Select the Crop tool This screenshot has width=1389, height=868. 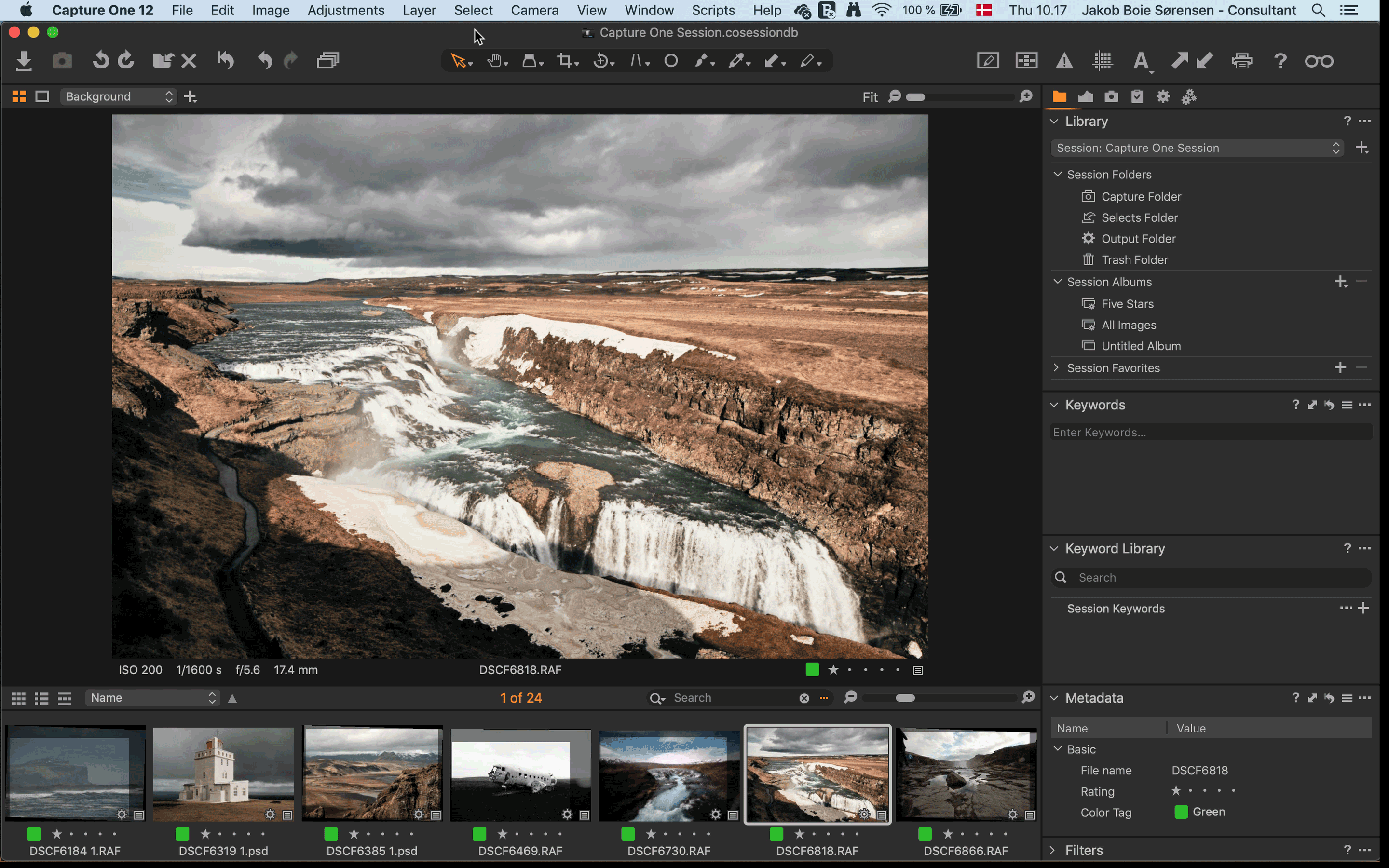pos(565,61)
